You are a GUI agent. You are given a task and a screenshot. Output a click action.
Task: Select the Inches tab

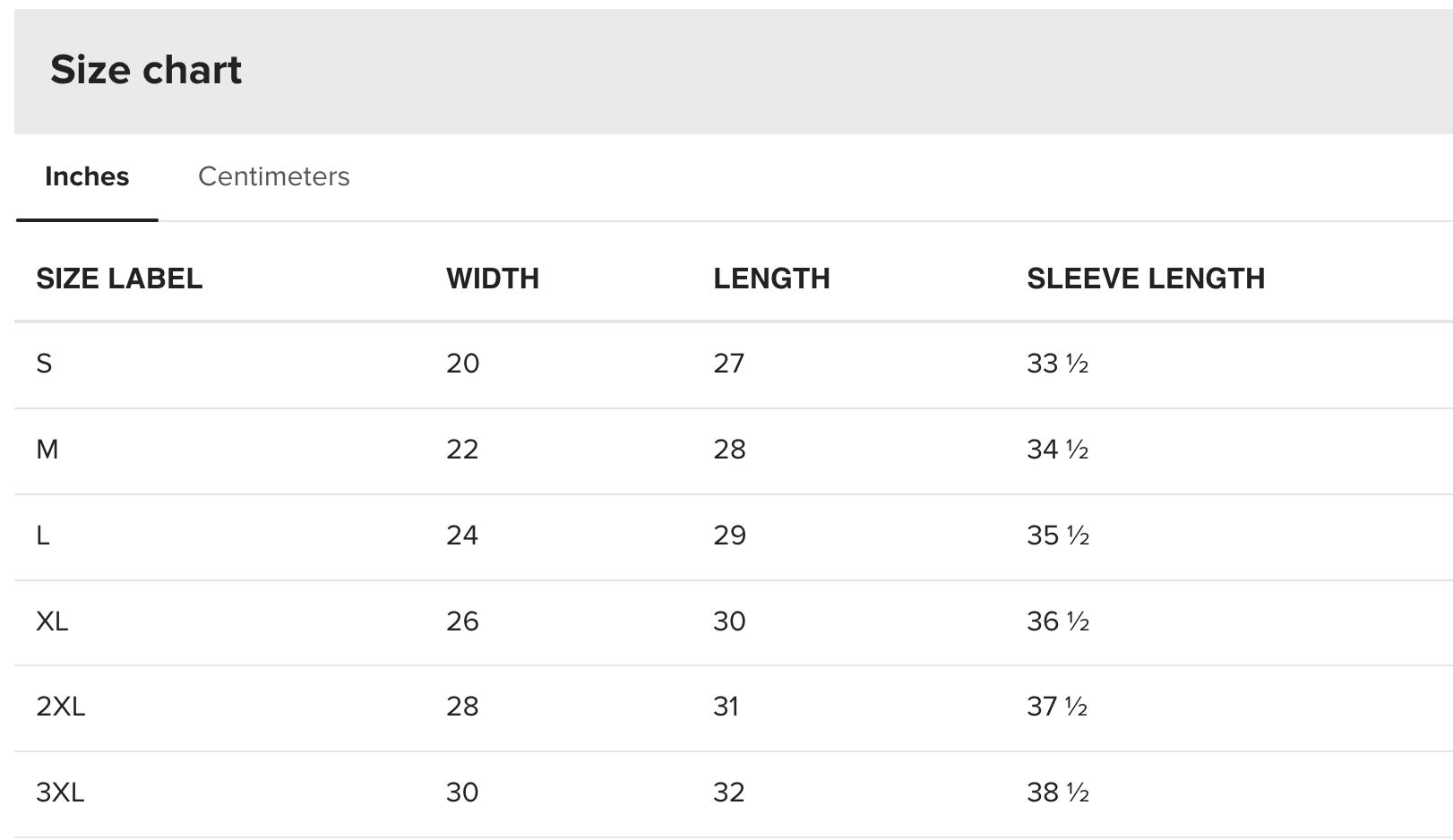(x=87, y=176)
